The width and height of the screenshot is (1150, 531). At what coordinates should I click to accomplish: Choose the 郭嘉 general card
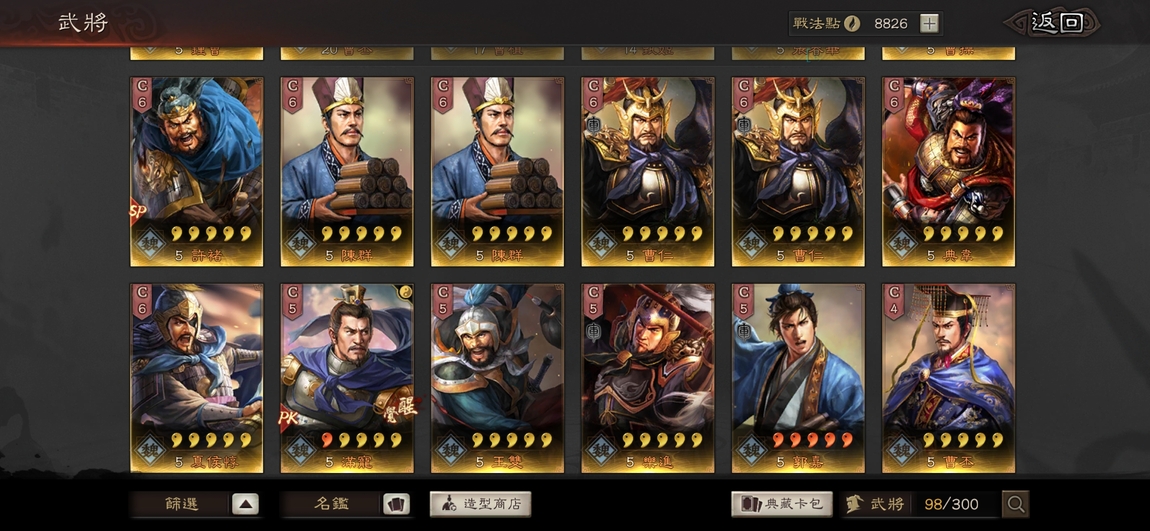[x=798, y=378]
